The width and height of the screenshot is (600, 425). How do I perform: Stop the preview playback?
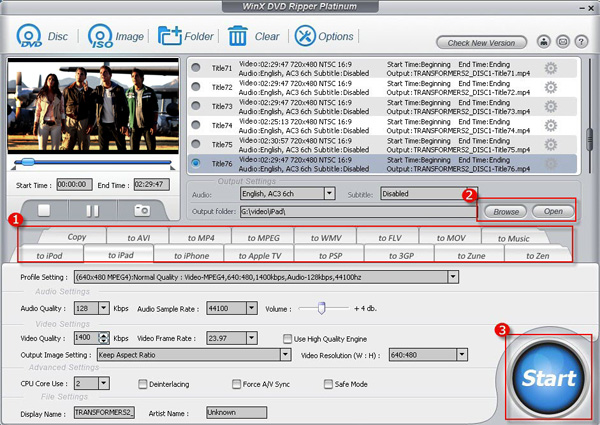(x=44, y=210)
